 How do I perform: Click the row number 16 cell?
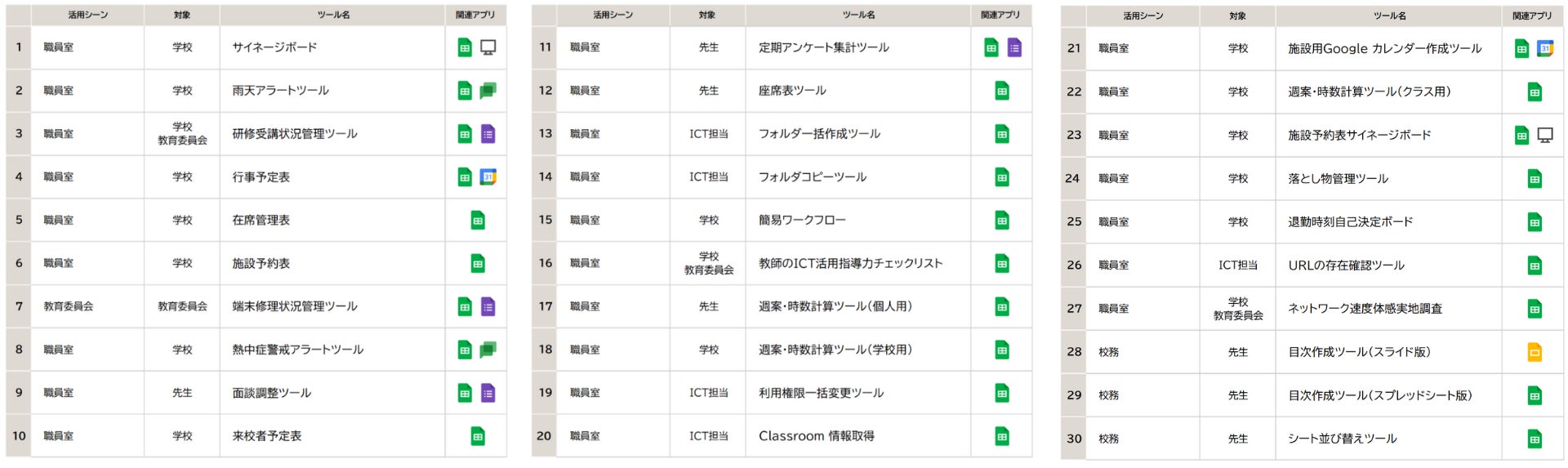click(545, 263)
